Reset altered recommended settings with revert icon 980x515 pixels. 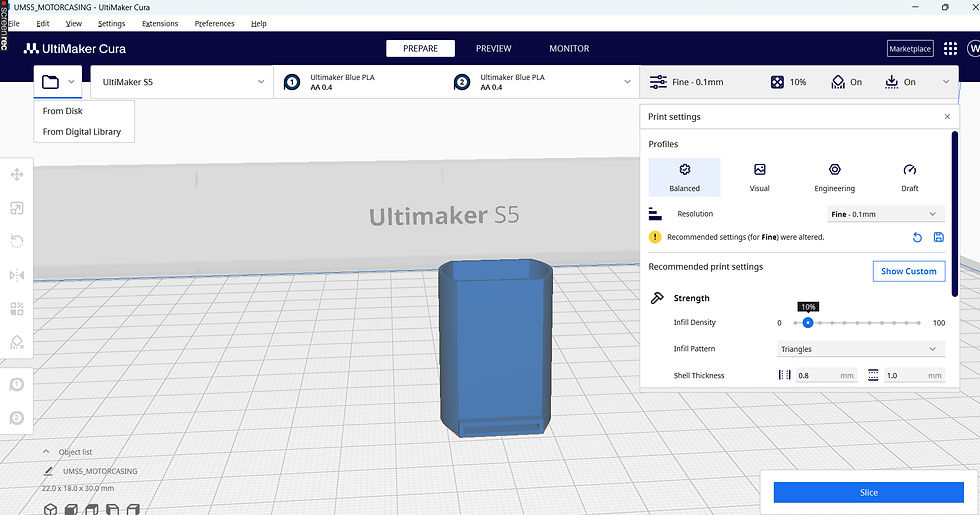(x=917, y=237)
